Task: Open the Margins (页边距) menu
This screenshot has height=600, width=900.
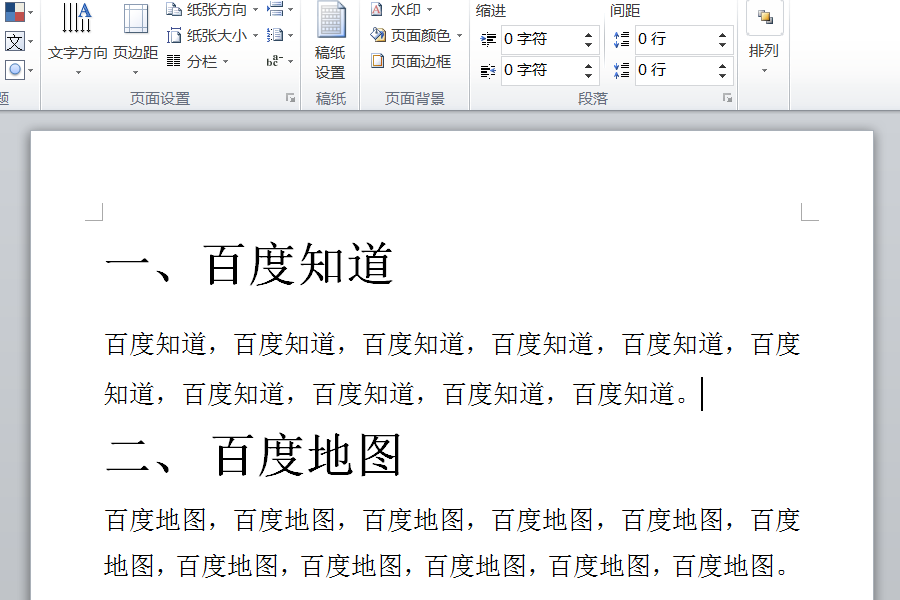Action: [135, 39]
